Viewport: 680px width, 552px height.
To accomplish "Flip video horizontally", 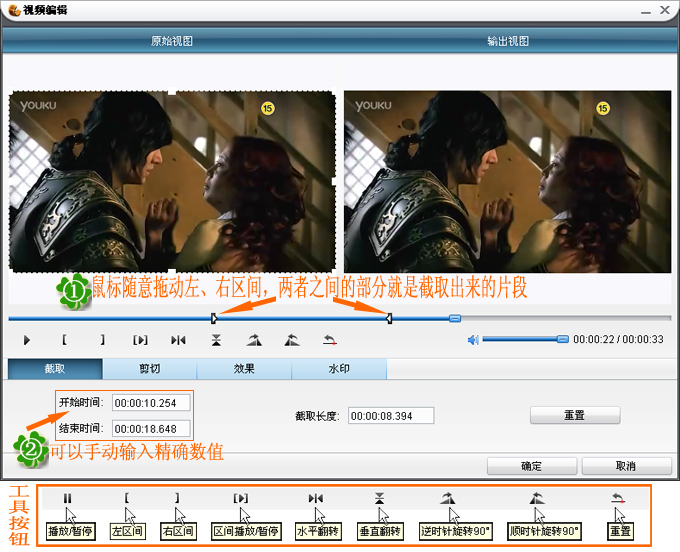I will [x=178, y=340].
